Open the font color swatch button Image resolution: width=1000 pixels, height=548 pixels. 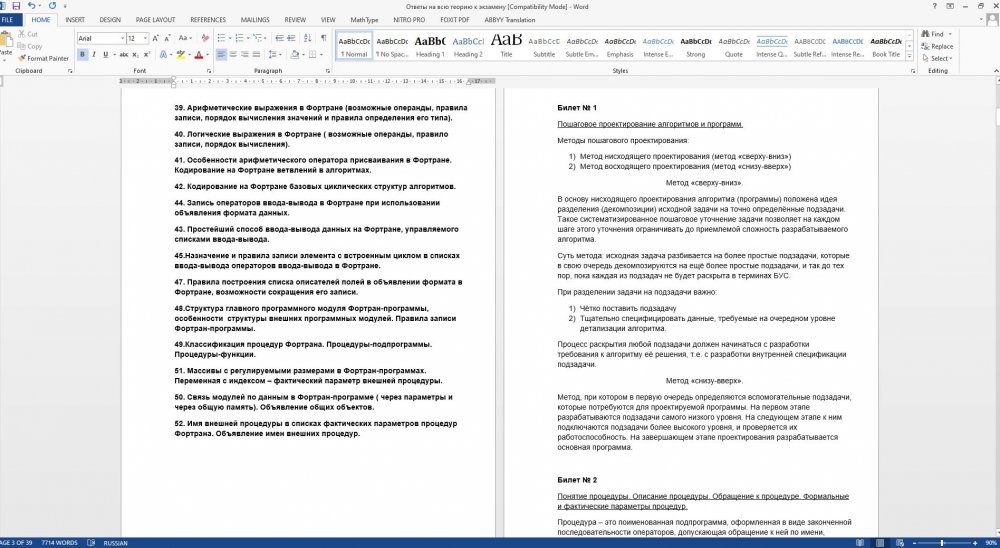point(199,54)
